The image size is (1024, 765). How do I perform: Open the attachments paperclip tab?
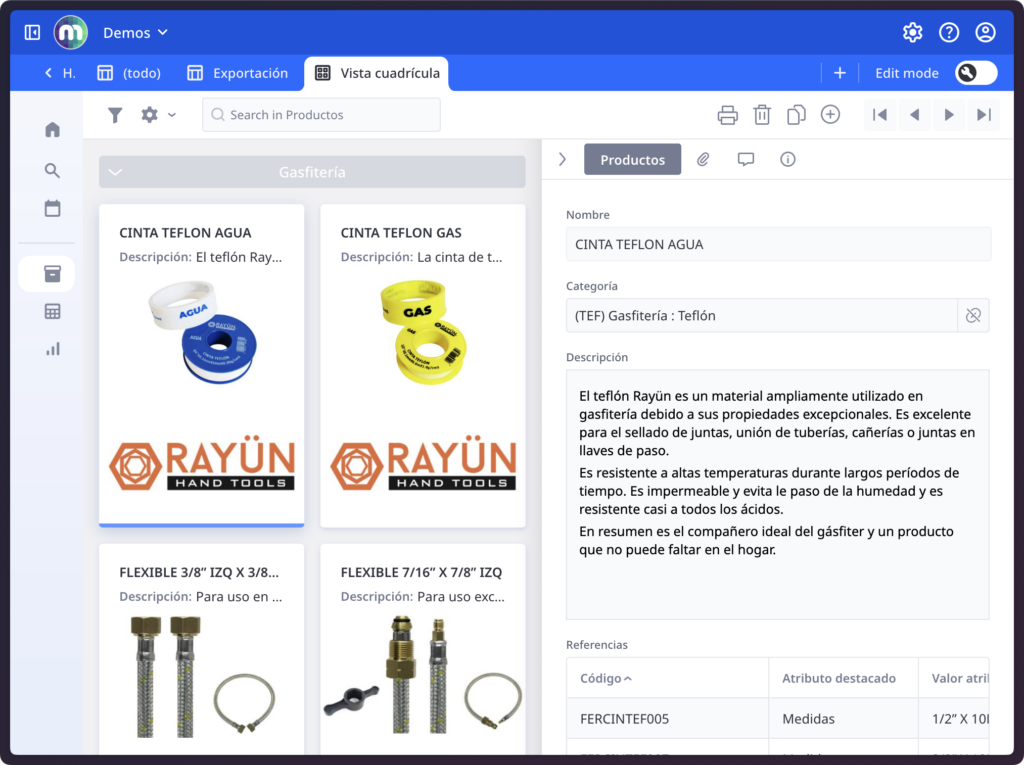703,159
